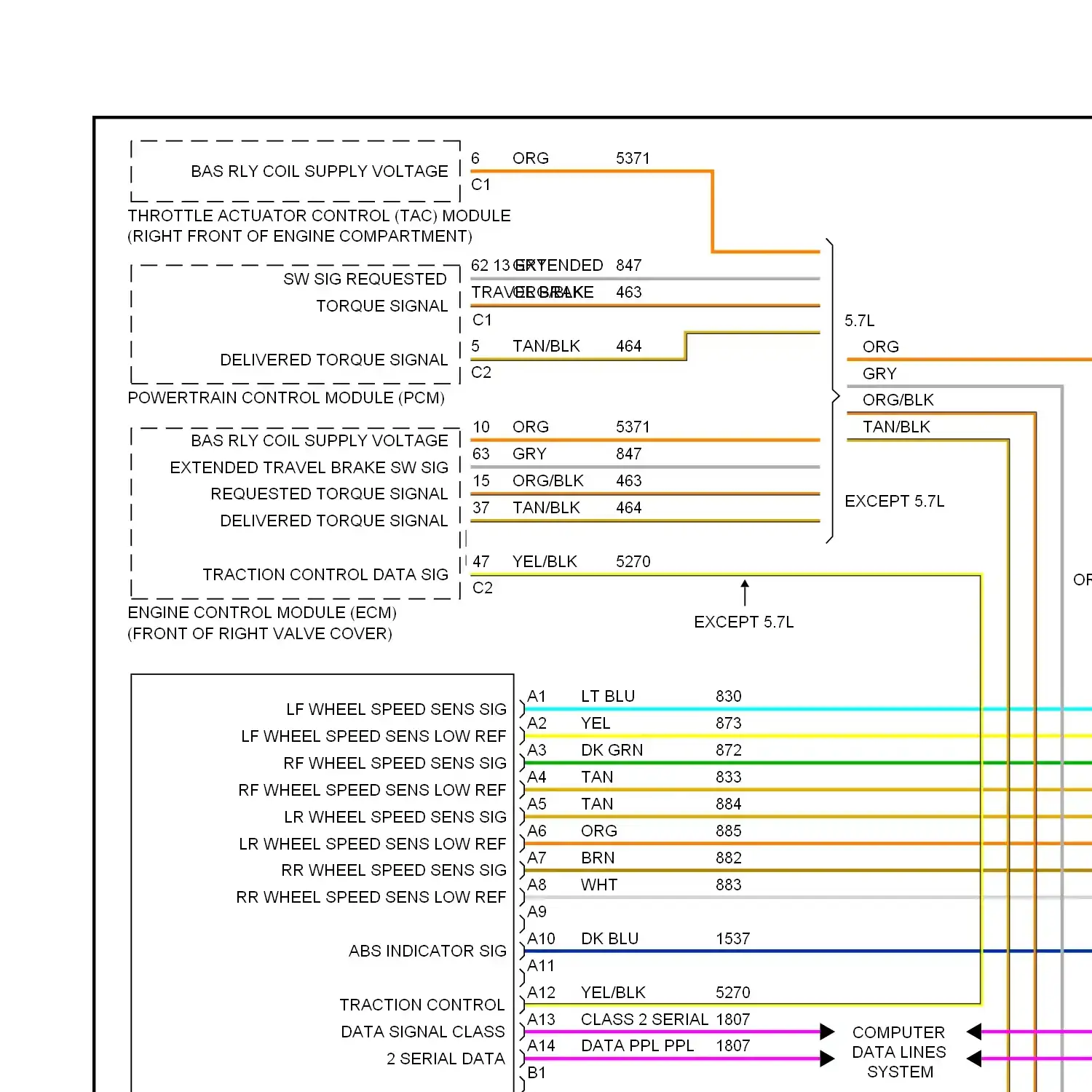Click circuit number 830 on the LT BLU wire
This screenshot has height=1092, width=1092.
(x=728, y=696)
